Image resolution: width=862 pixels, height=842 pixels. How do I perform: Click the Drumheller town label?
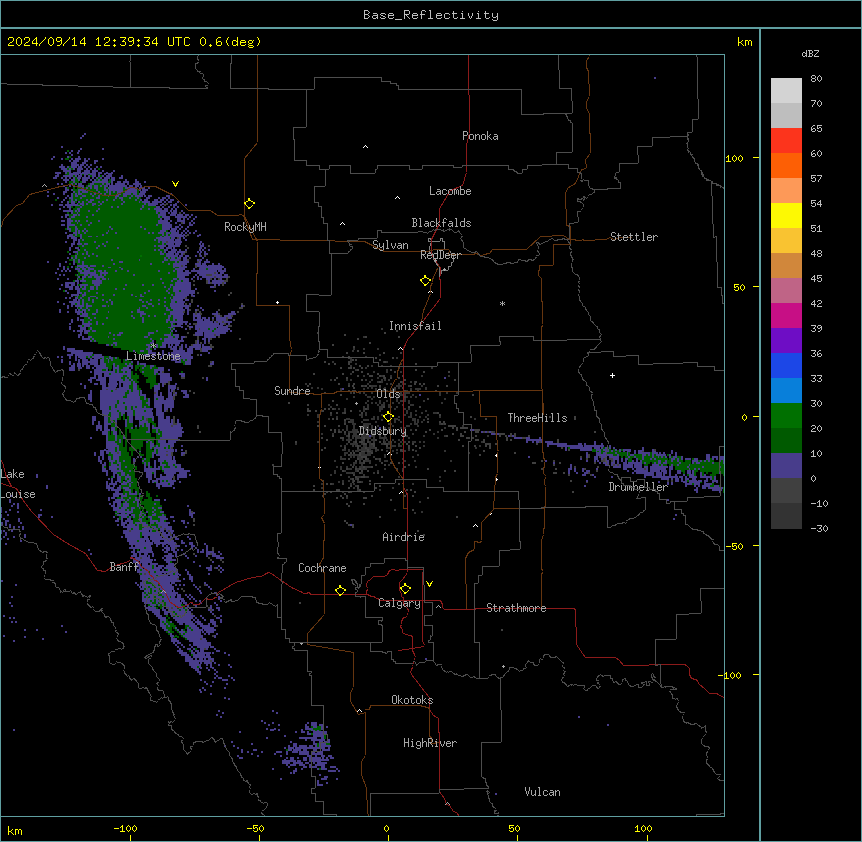coord(638,487)
